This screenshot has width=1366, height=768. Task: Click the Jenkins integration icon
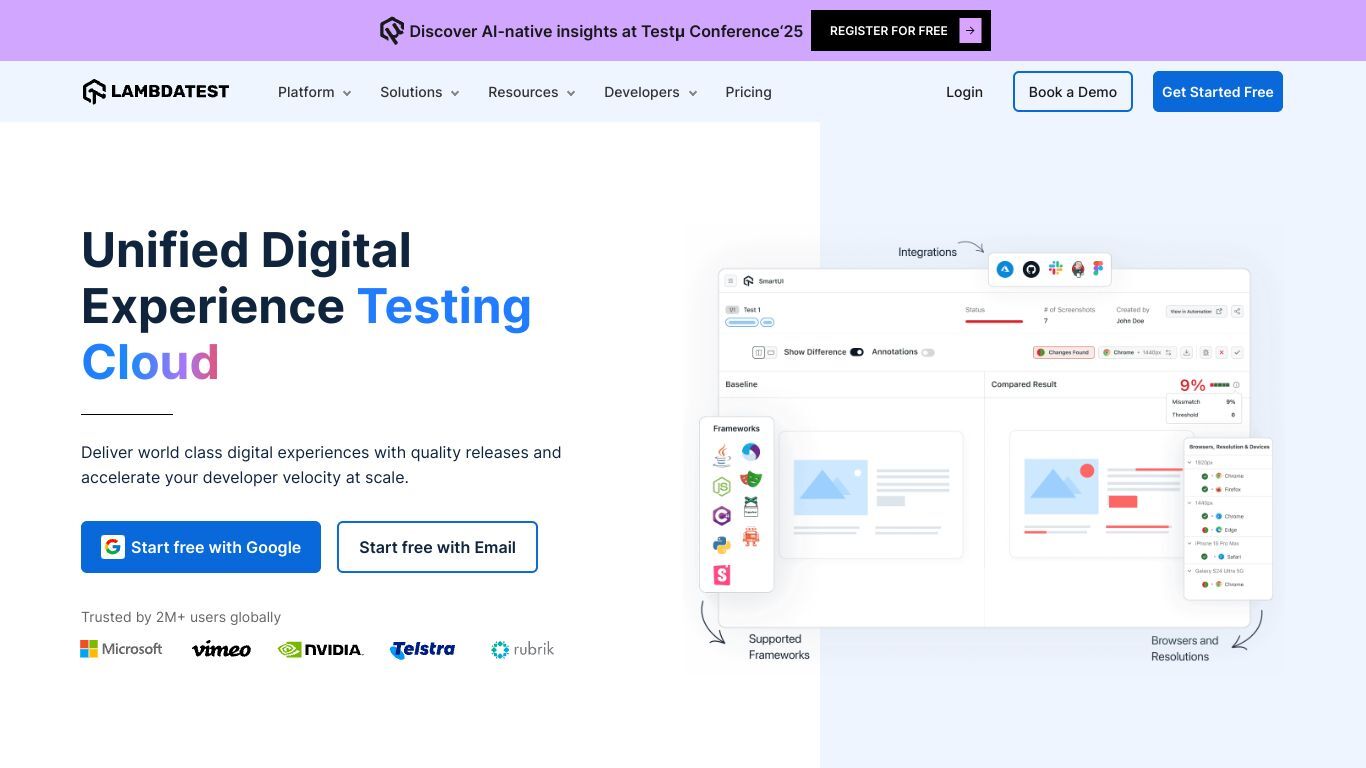(1078, 269)
